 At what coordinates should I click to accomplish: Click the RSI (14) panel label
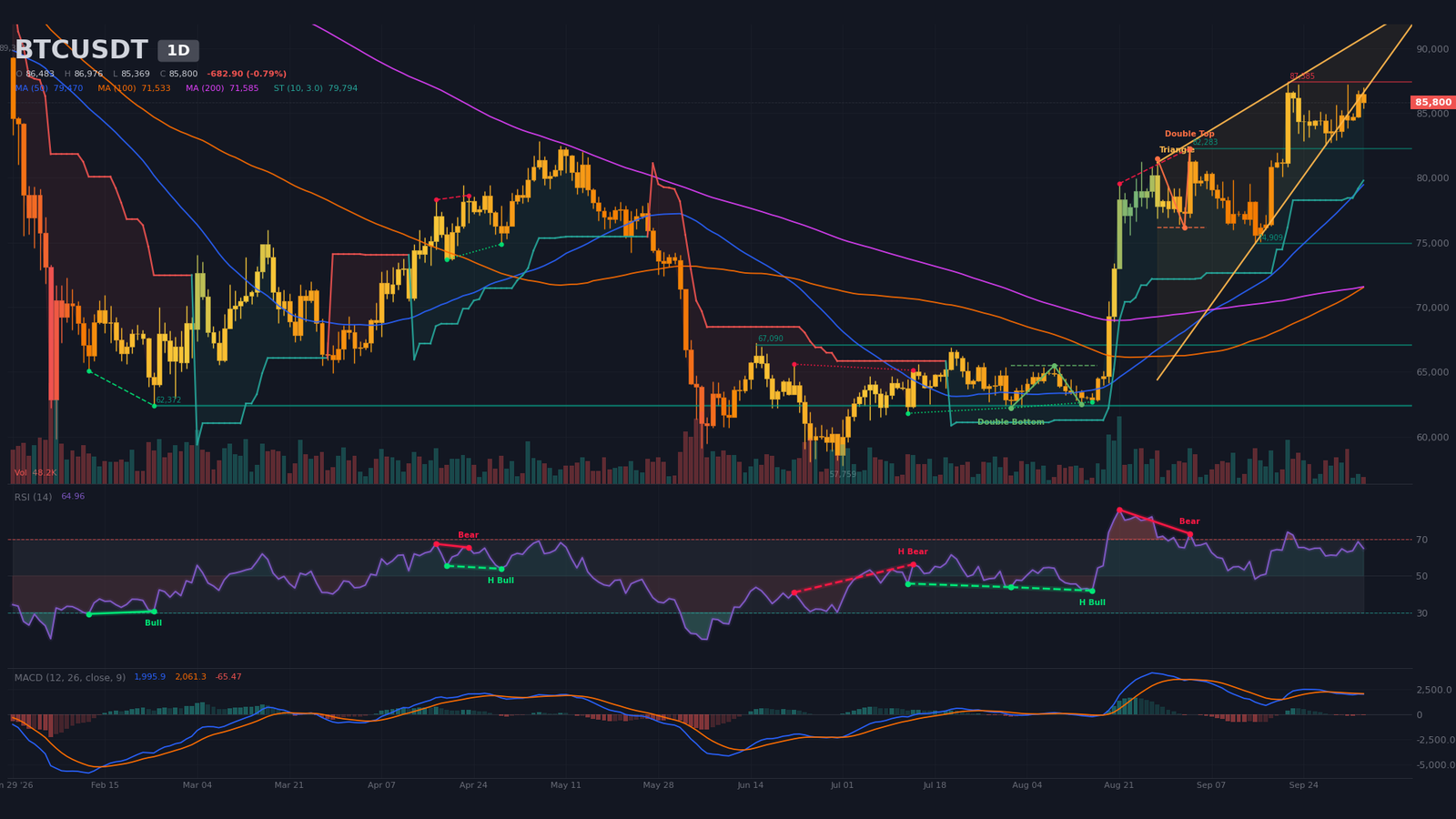tap(33, 497)
